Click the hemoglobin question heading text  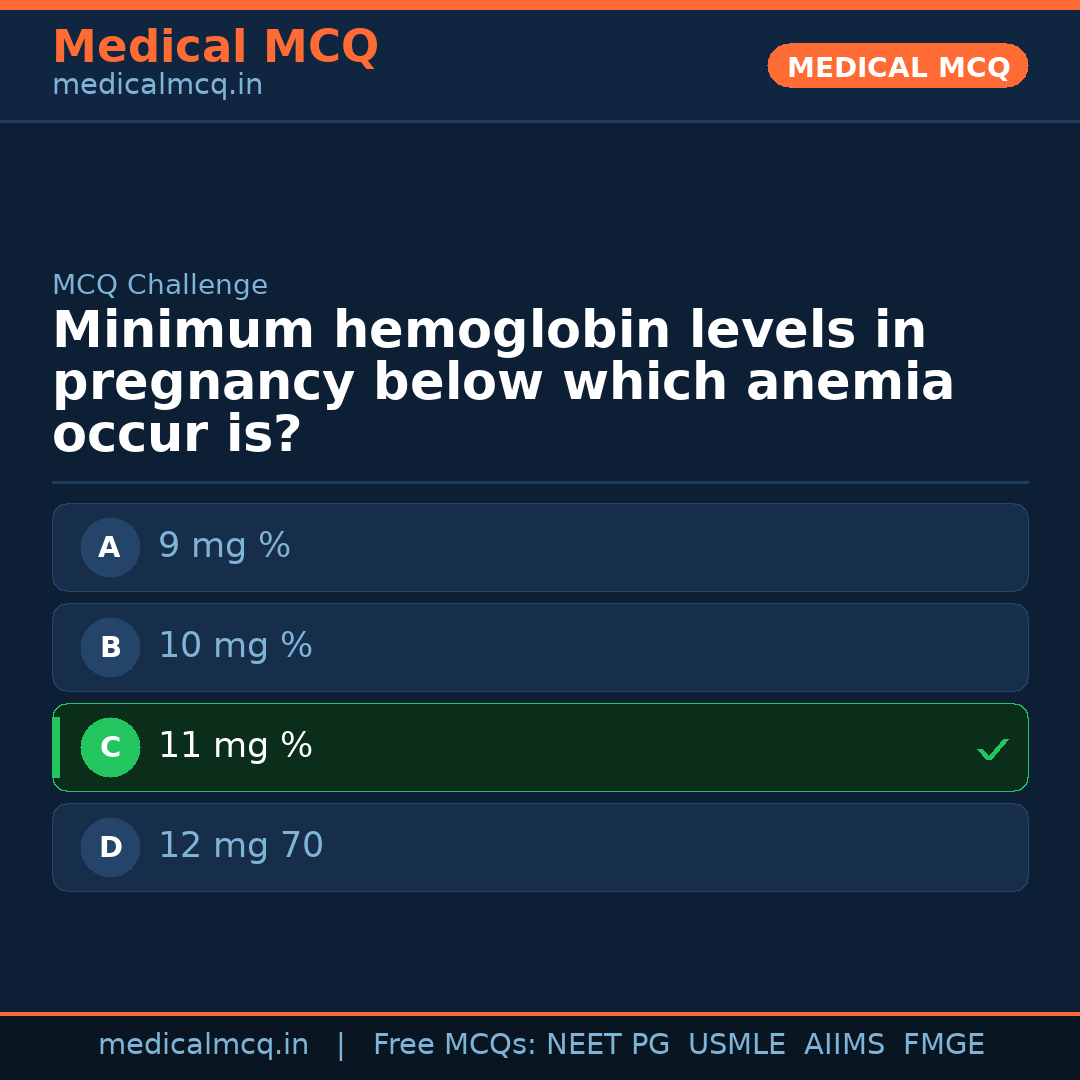click(x=503, y=383)
